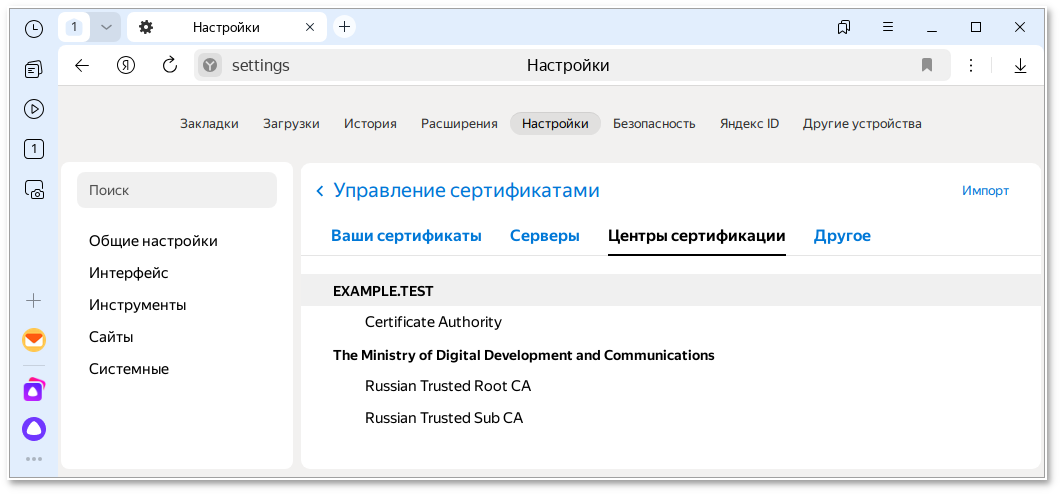Select Russian Trusted Sub CA certificate

[x=443, y=418]
